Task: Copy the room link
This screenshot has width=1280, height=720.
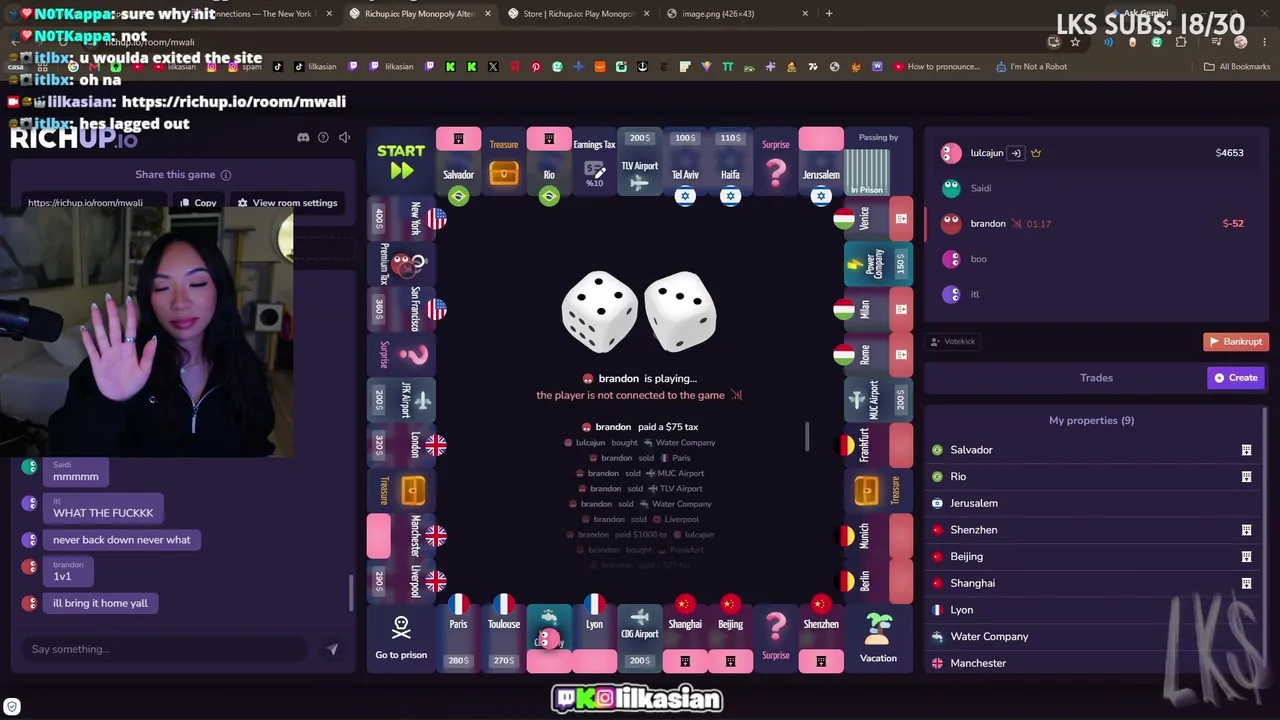Action: click(198, 203)
